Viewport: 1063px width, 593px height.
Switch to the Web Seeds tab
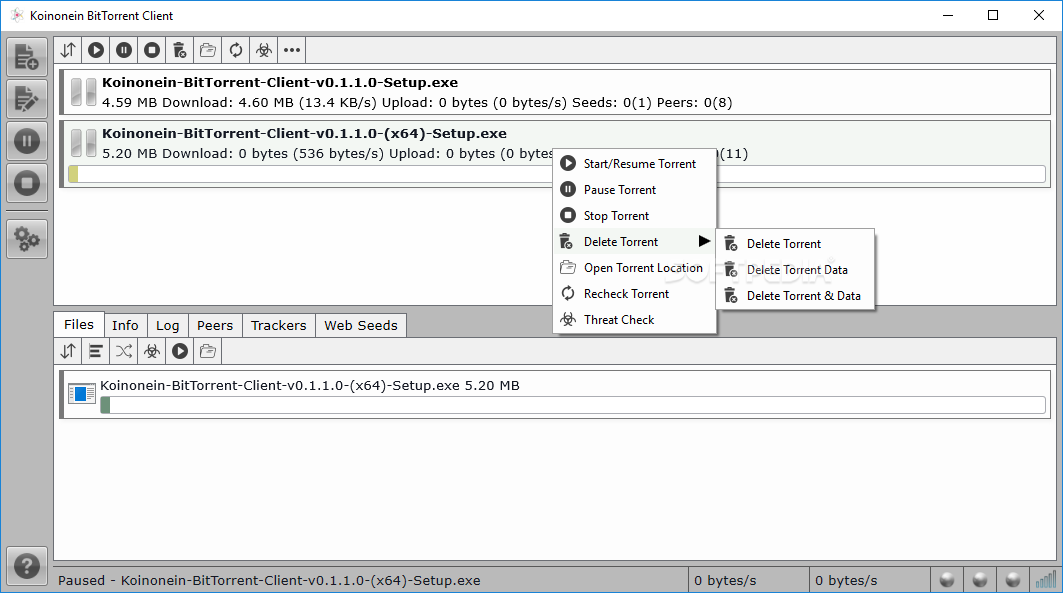(x=361, y=325)
